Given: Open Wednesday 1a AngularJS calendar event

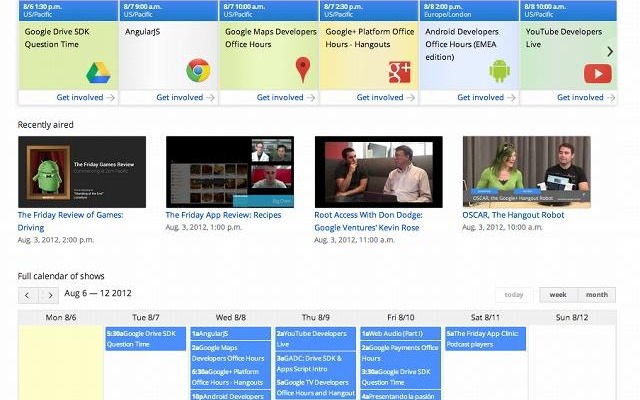Looking at the screenshot, I should [x=231, y=333].
